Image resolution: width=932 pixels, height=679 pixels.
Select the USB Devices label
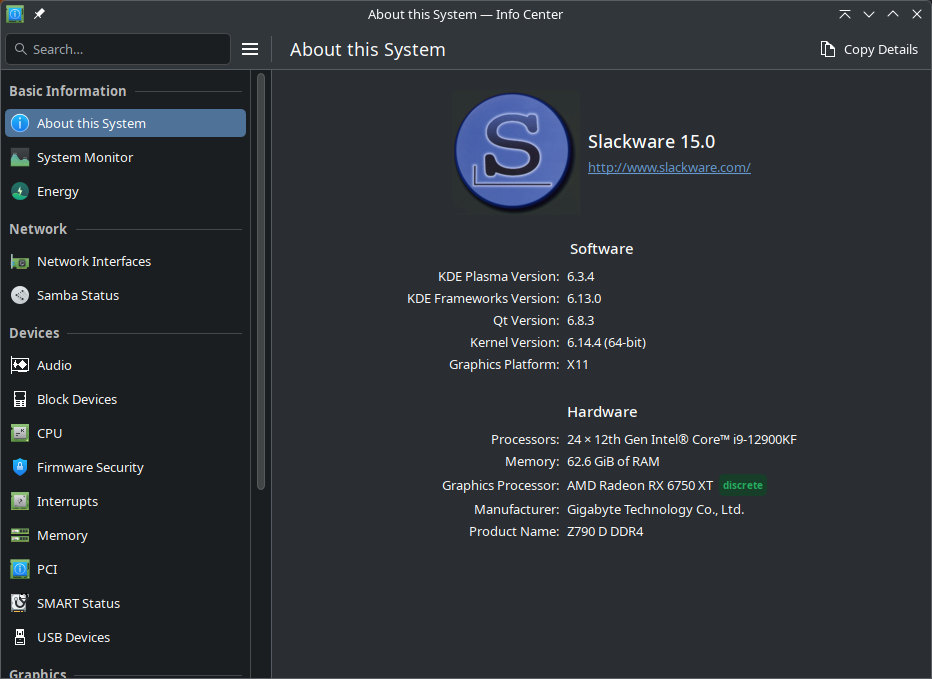coord(74,637)
